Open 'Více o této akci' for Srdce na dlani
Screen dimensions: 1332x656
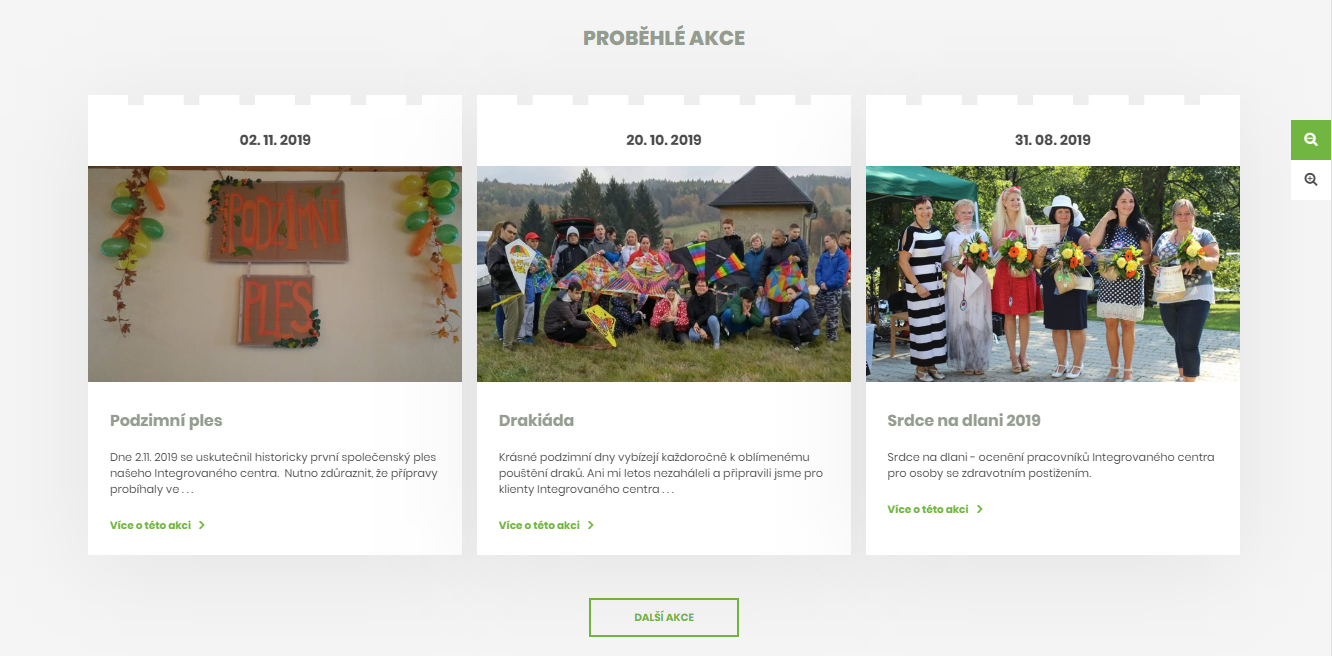(x=928, y=509)
